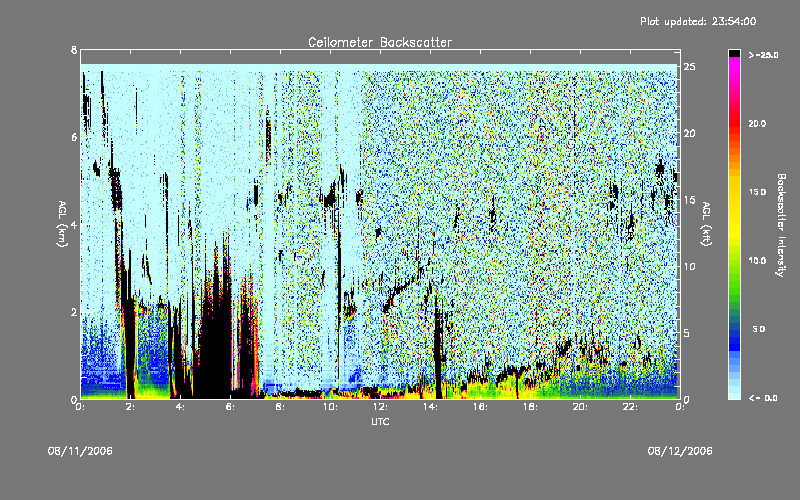The image size is (800, 500).
Task: Click the '>-25.0' colorbar maximum label
Action: point(763,55)
